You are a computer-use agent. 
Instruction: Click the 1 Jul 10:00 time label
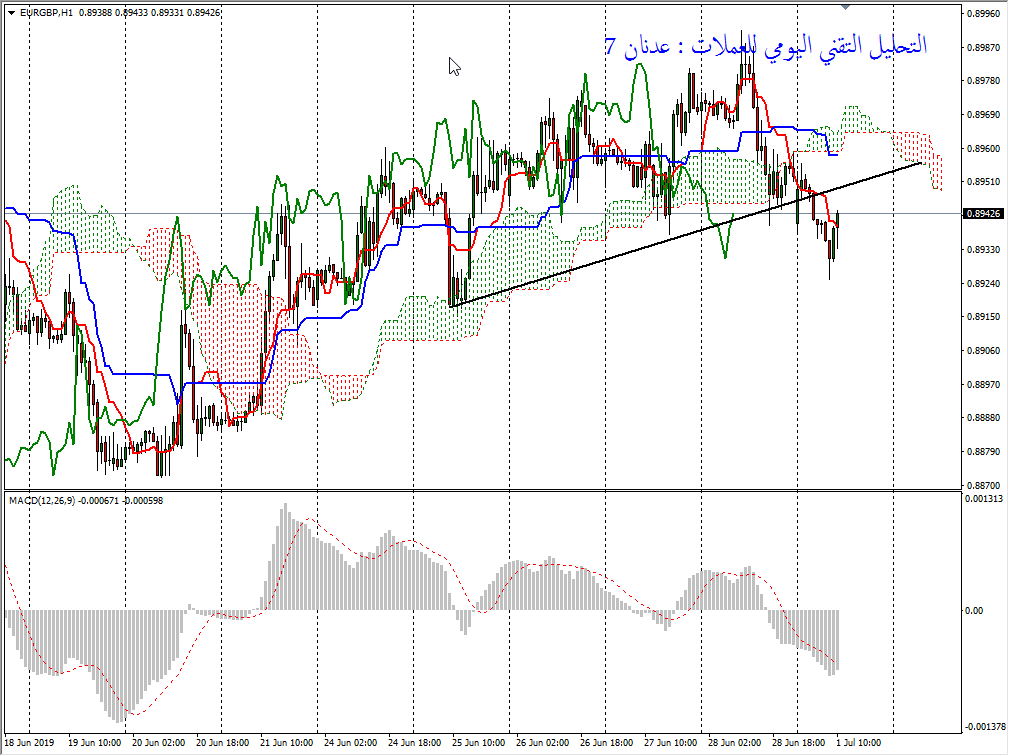coord(858,742)
